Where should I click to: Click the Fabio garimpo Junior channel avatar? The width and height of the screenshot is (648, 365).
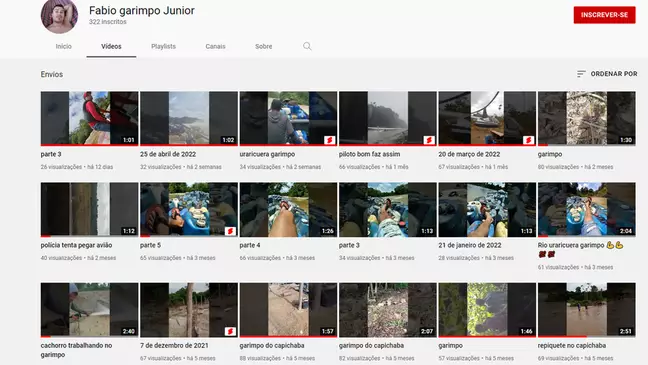[59, 16]
